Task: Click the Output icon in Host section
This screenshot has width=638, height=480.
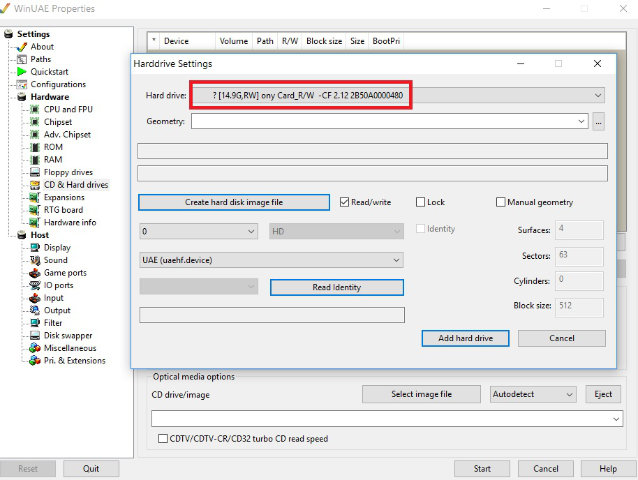Action: pyautogui.click(x=35, y=310)
